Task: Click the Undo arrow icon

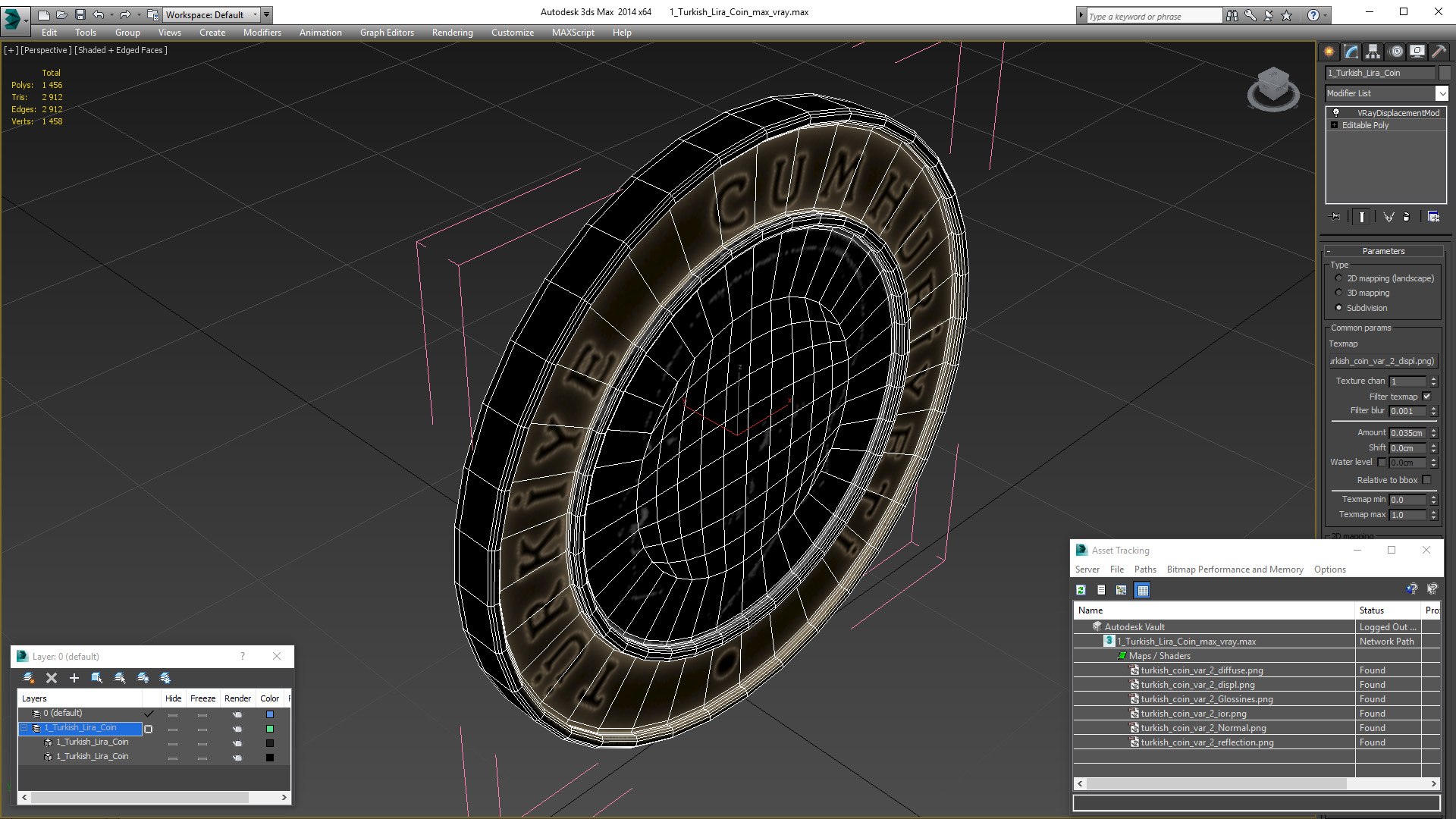Action: (x=99, y=14)
